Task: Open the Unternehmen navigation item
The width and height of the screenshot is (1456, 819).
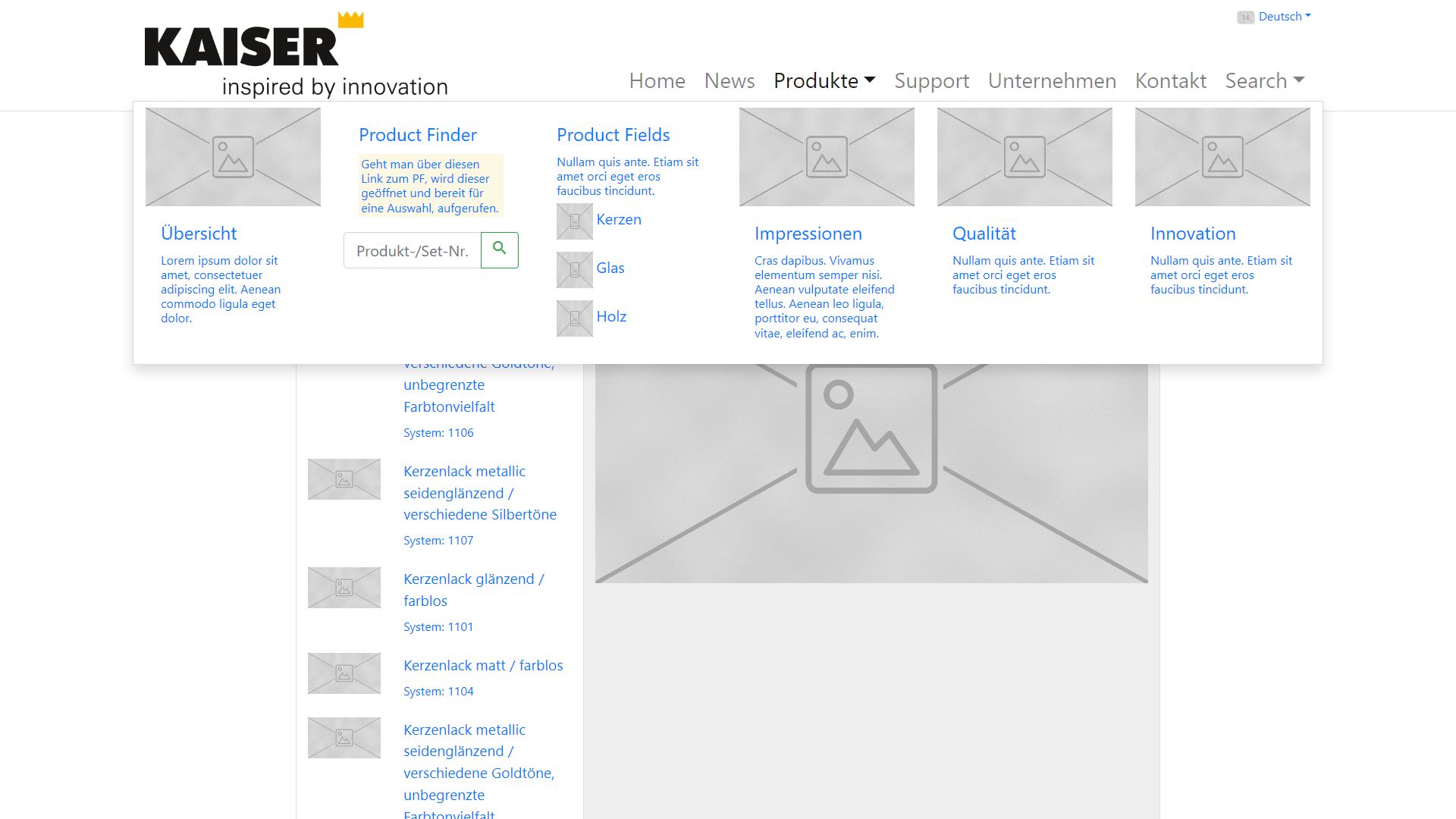Action: tap(1051, 80)
